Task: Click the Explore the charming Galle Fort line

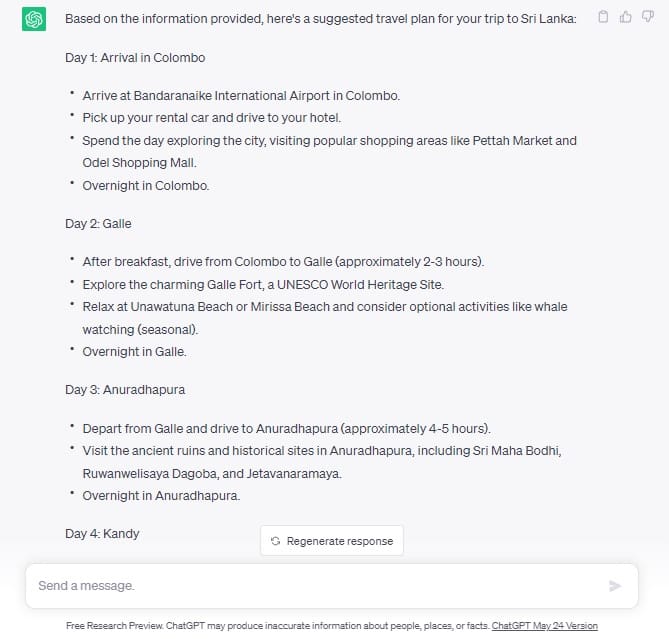Action: click(x=263, y=285)
